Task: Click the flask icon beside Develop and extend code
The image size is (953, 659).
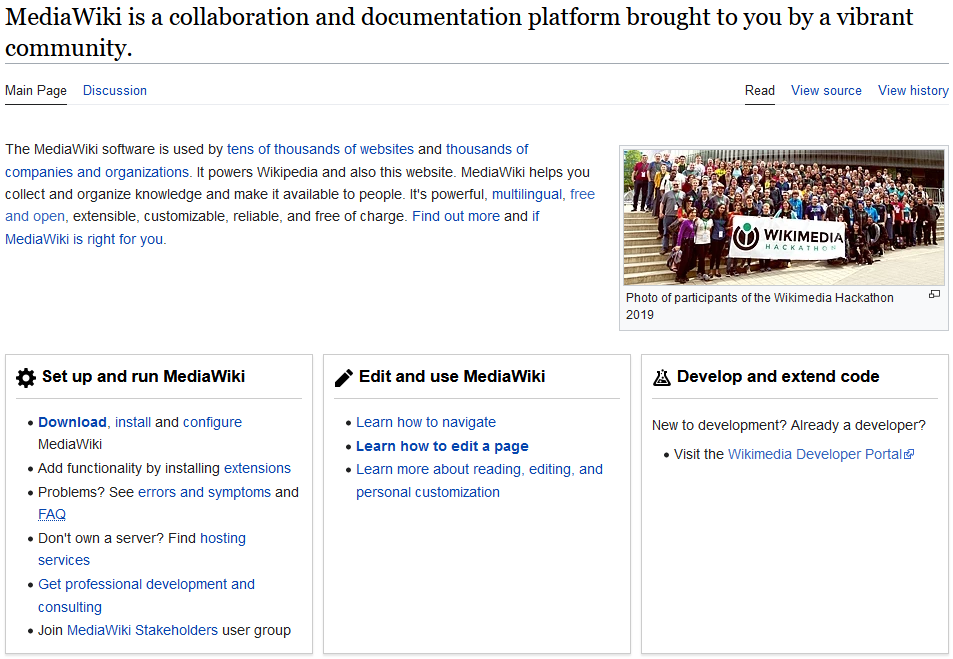Action: coord(661,378)
